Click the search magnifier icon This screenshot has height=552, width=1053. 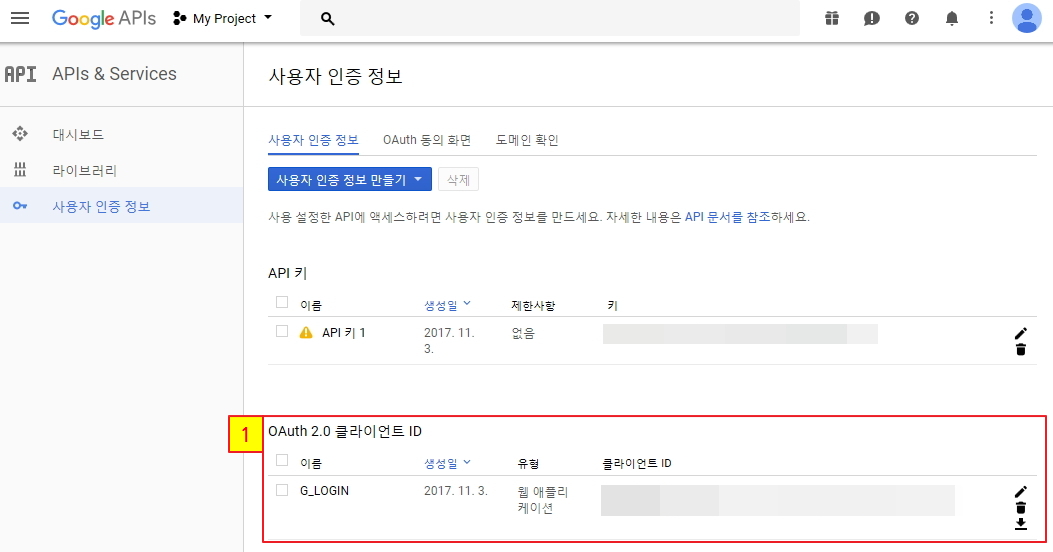pyautogui.click(x=327, y=19)
